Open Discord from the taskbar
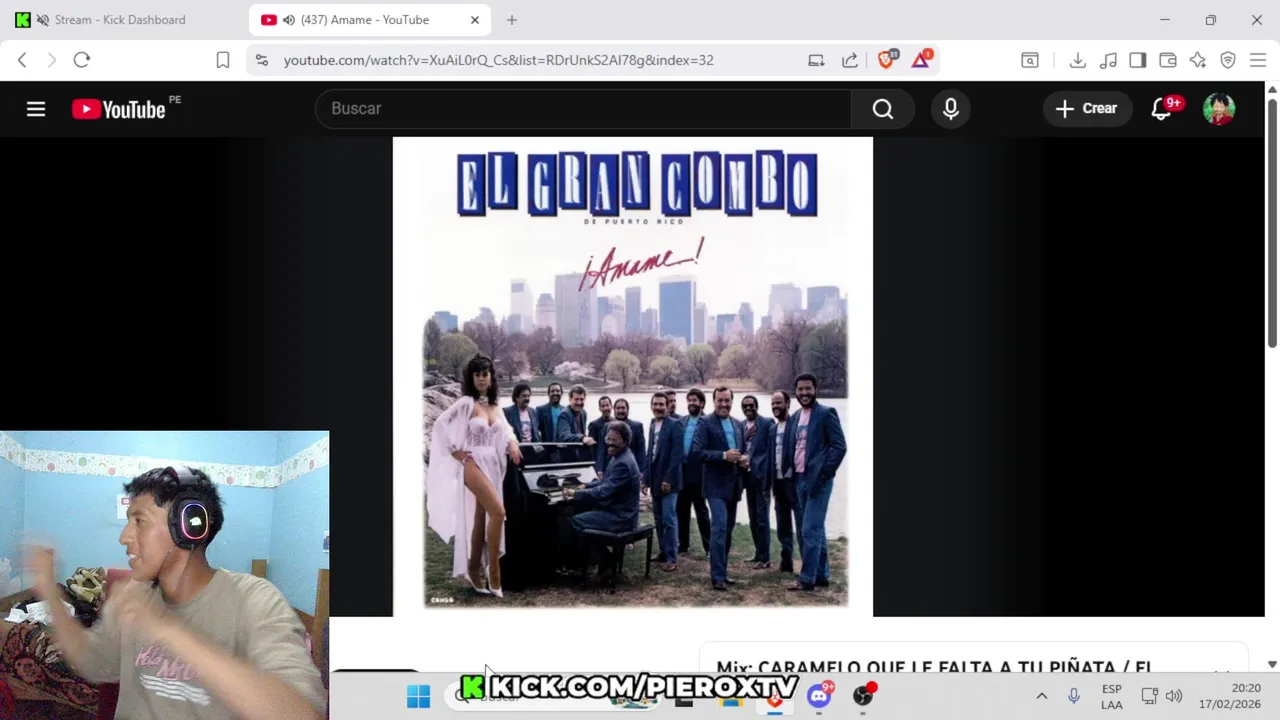The image size is (1280, 720). point(819,695)
